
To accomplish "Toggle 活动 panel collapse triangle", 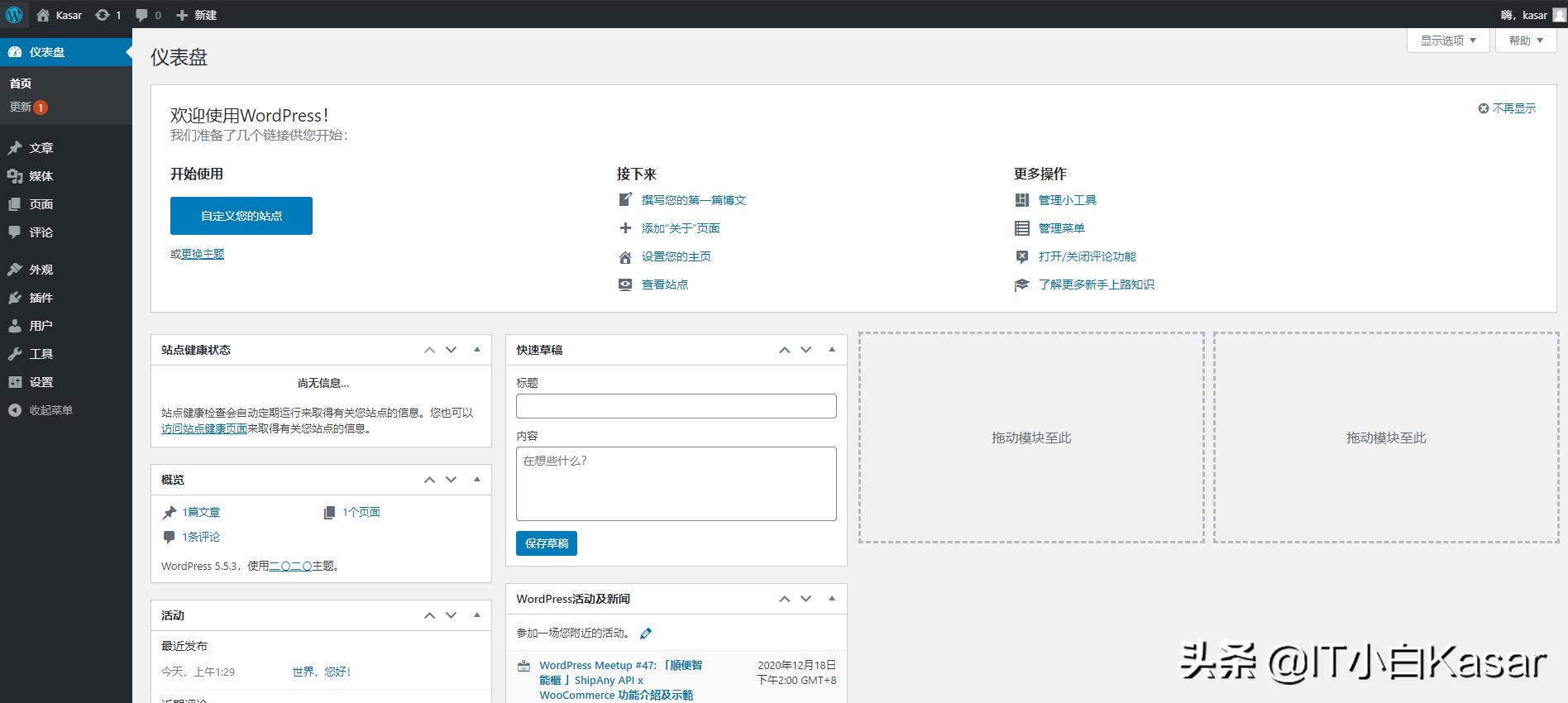I will click(477, 615).
